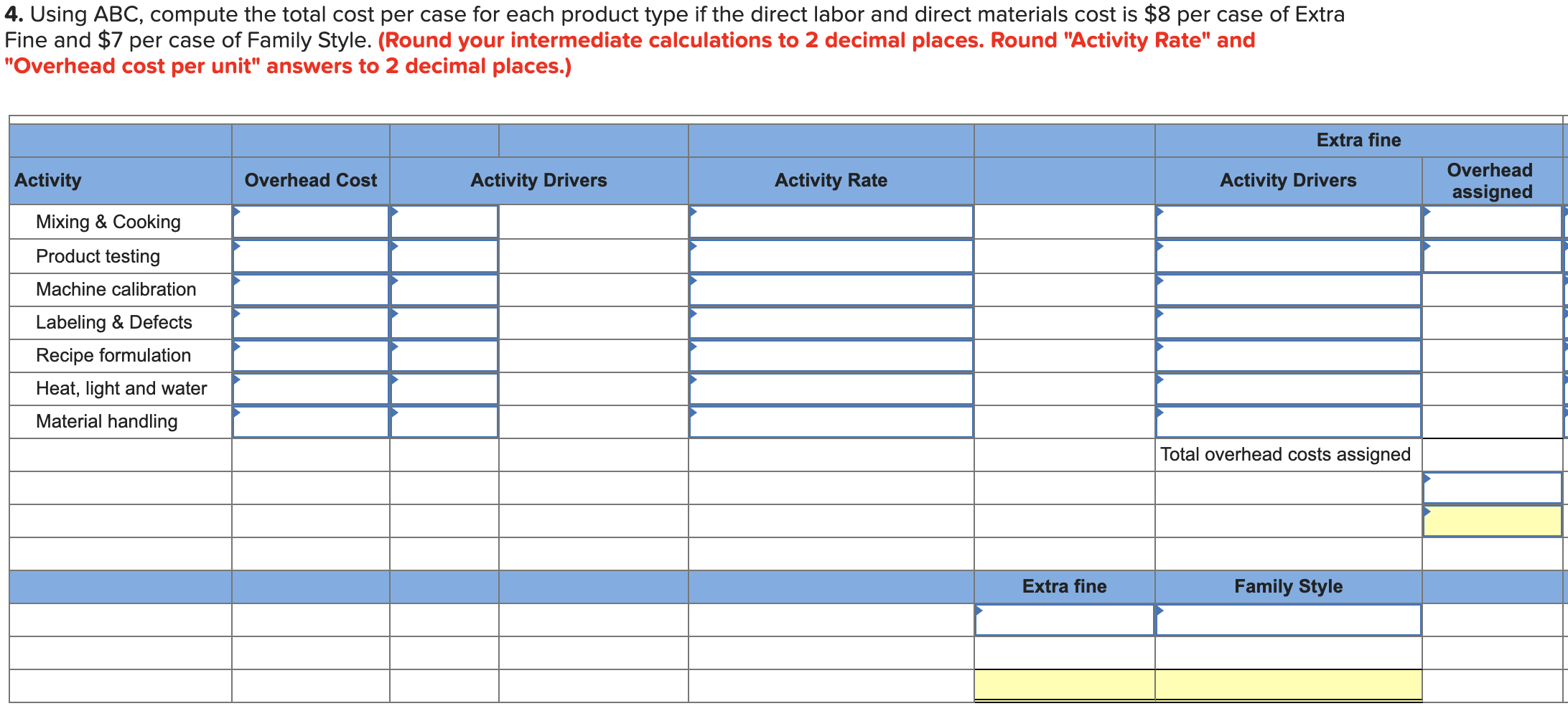Select the yellow highlighted cell below Overhead assigned
The height and width of the screenshot is (706, 1568).
pyautogui.click(x=1492, y=521)
